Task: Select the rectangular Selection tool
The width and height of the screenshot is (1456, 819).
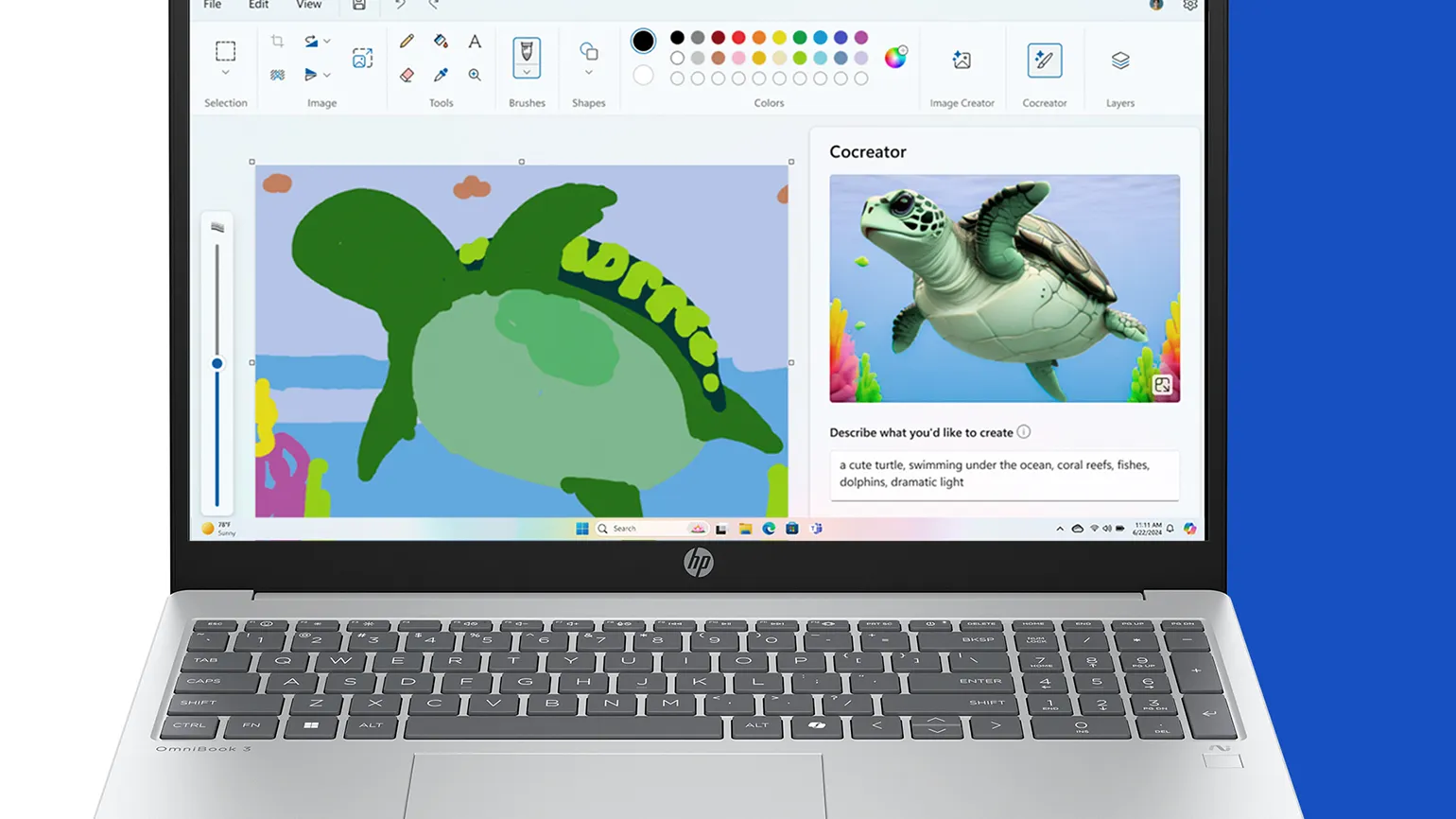Action: click(x=225, y=51)
